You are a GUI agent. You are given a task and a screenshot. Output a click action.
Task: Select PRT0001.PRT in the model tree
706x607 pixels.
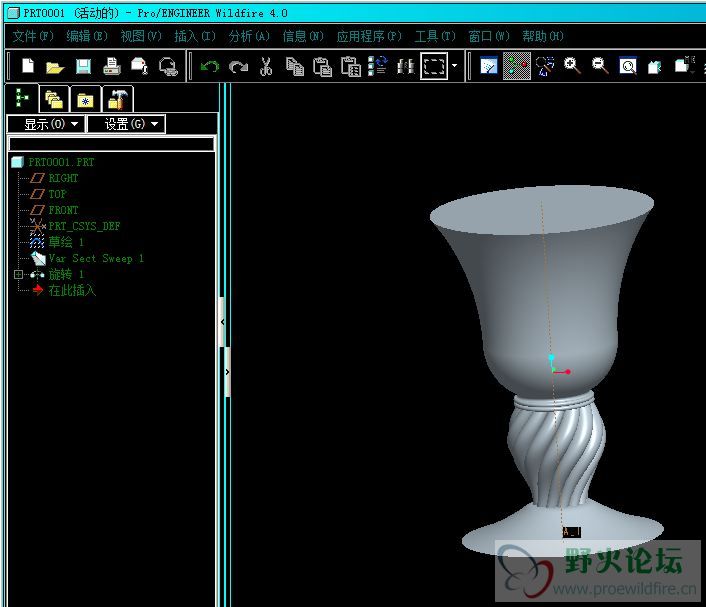[x=61, y=162]
